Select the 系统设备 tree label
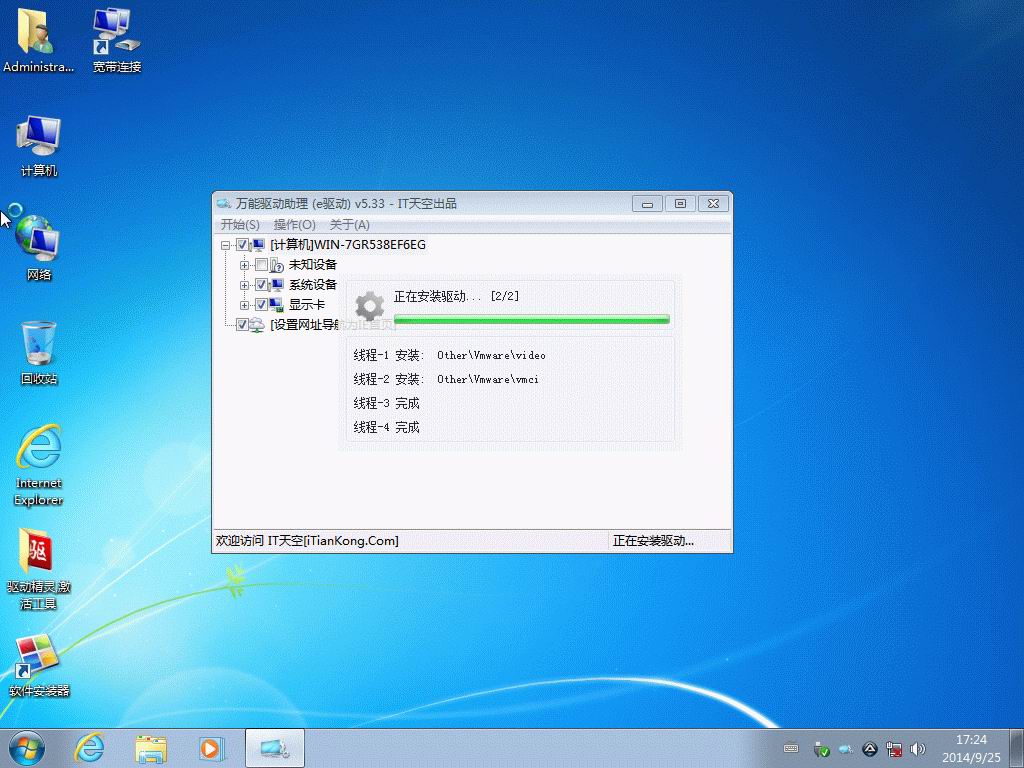Viewport: 1024px width, 768px height. tap(313, 285)
